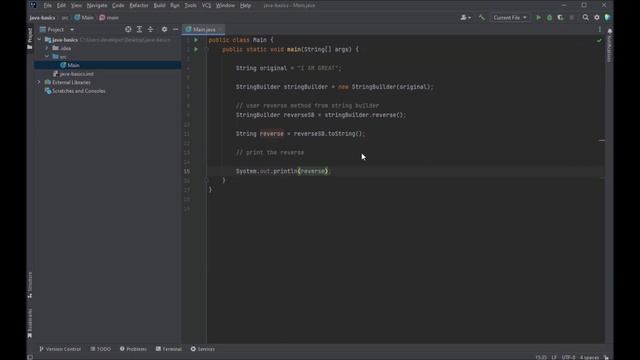Screen dimensions: 640x360
Task: Click the caret position 15:35 indicator
Action: (541, 357)
